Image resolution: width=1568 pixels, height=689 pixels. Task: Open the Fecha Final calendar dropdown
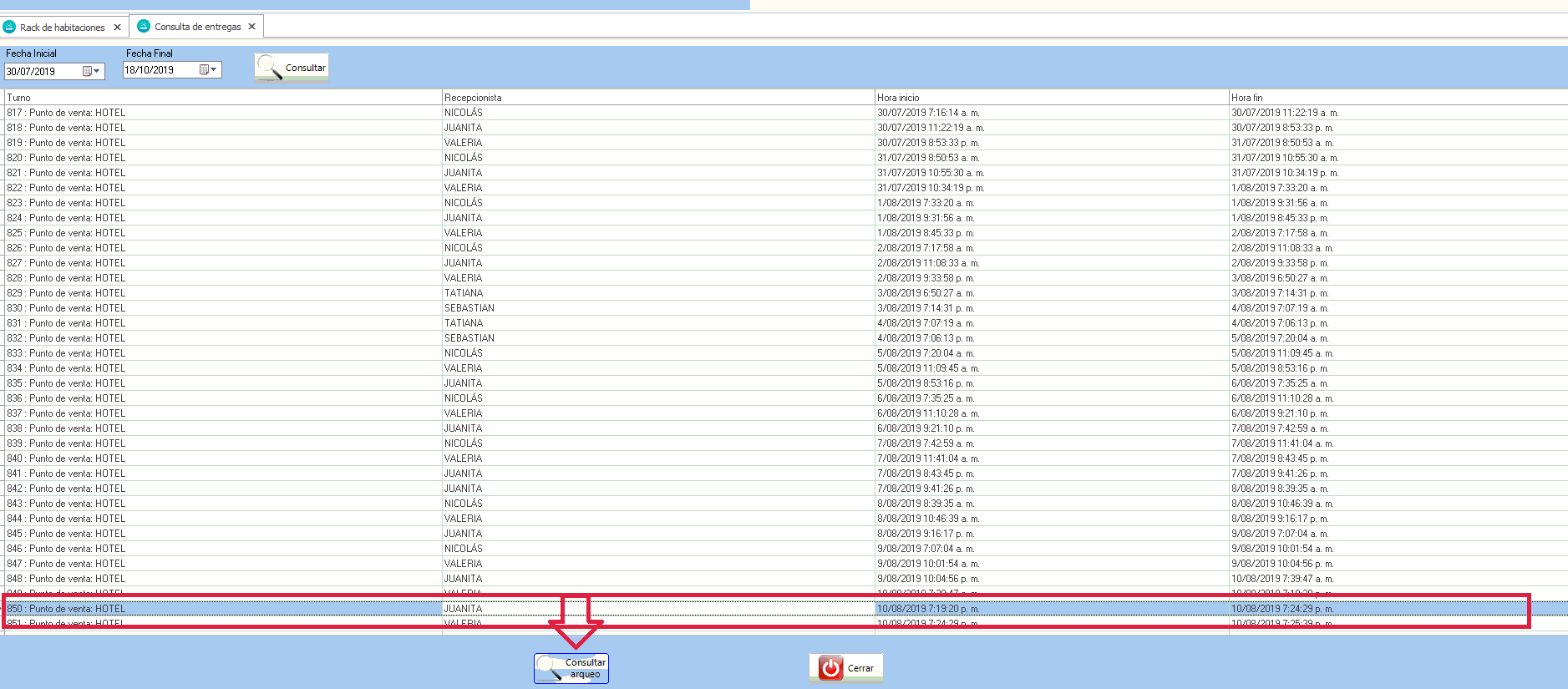pos(208,70)
